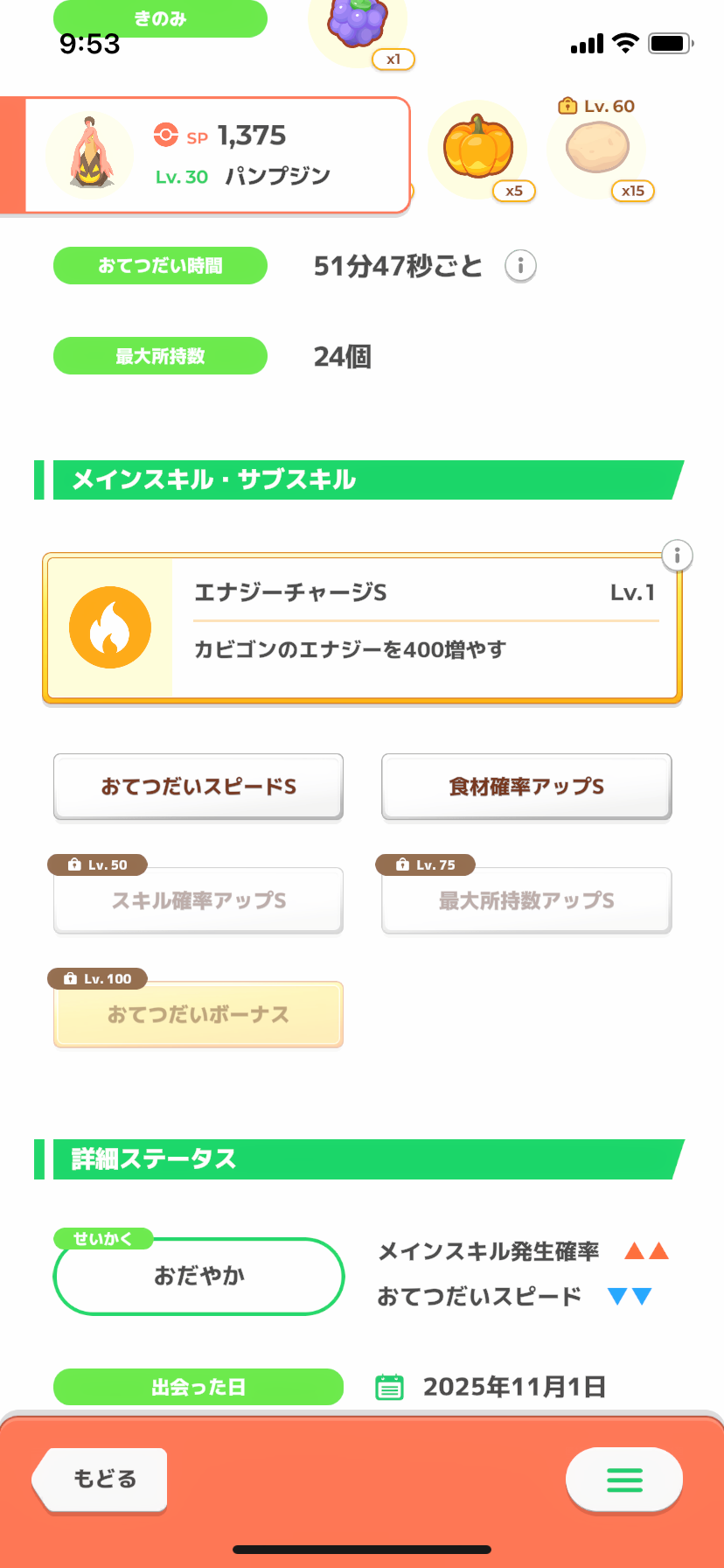724x1568 pixels.
Task: Select the 食材確率アップS sub skill
Action: click(526, 787)
